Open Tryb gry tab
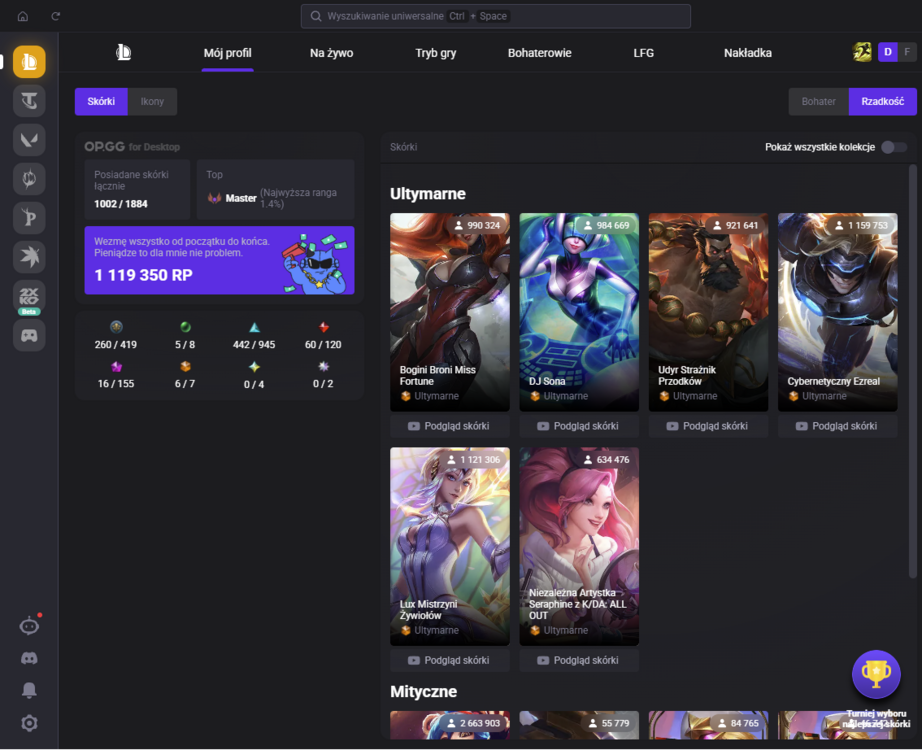This screenshot has height=750, width=922. tap(436, 53)
